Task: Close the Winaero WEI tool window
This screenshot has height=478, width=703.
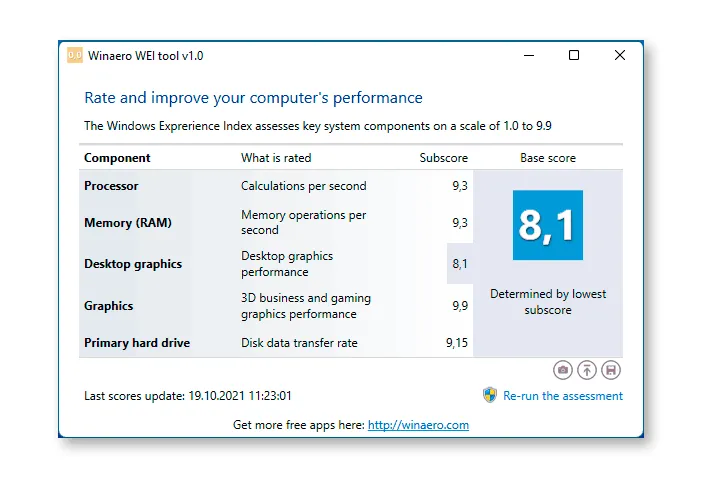Action: (620, 55)
